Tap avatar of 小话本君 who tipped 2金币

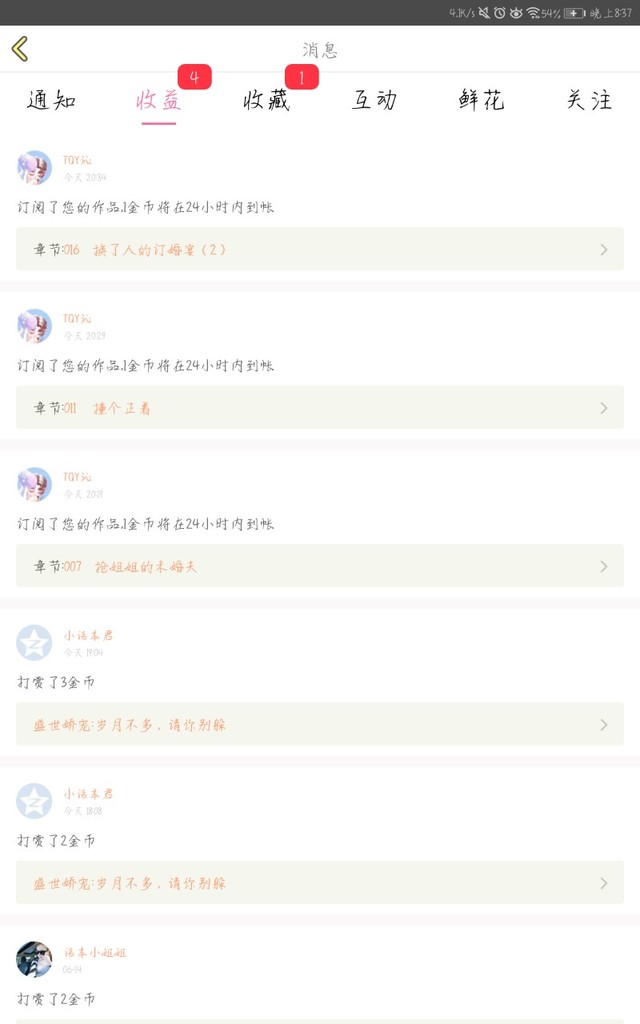pos(34,801)
